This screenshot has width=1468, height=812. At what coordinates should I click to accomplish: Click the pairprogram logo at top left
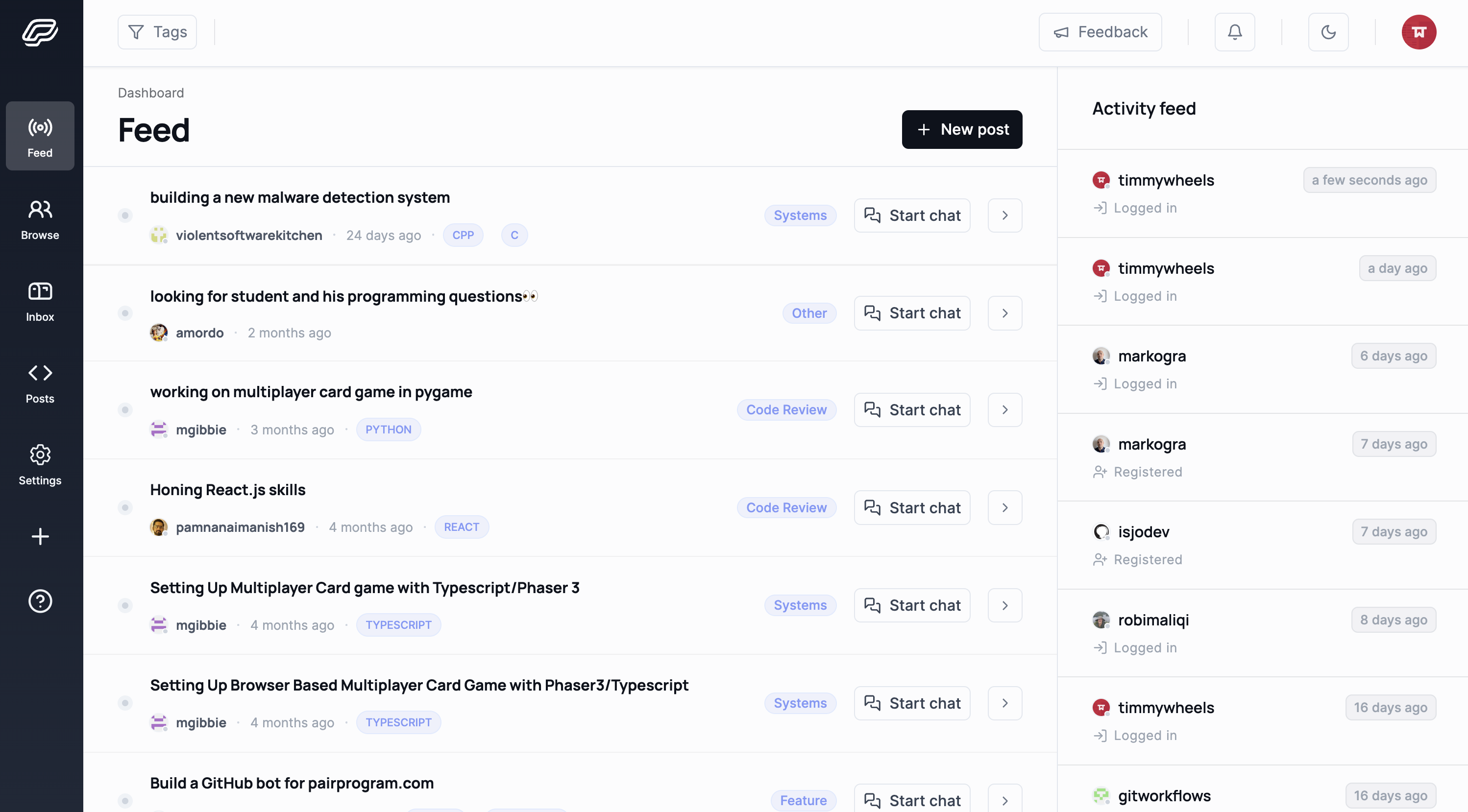click(x=40, y=32)
